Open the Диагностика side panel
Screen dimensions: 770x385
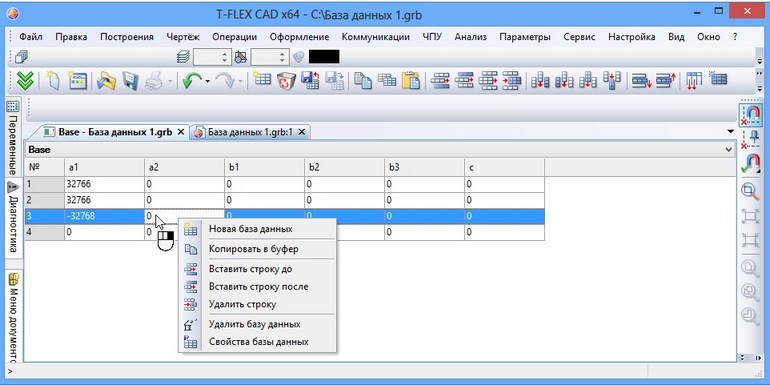[13, 217]
